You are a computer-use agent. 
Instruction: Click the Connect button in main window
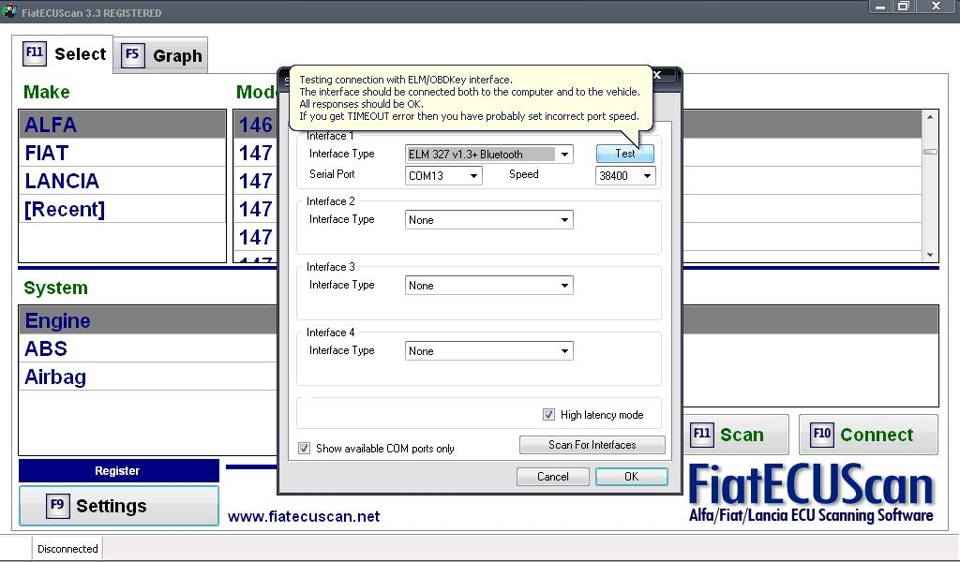pyautogui.click(x=868, y=435)
